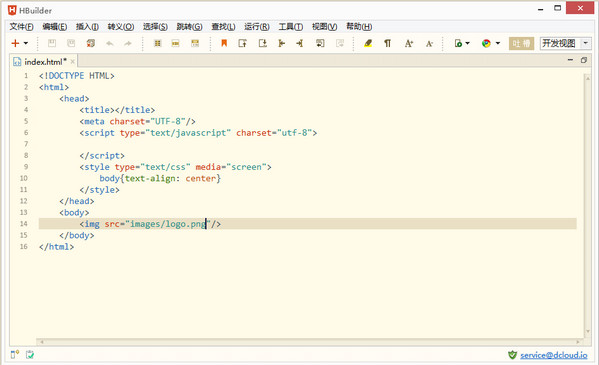Open the 选择(S) menu
The width and height of the screenshot is (599, 365).
[x=155, y=26]
